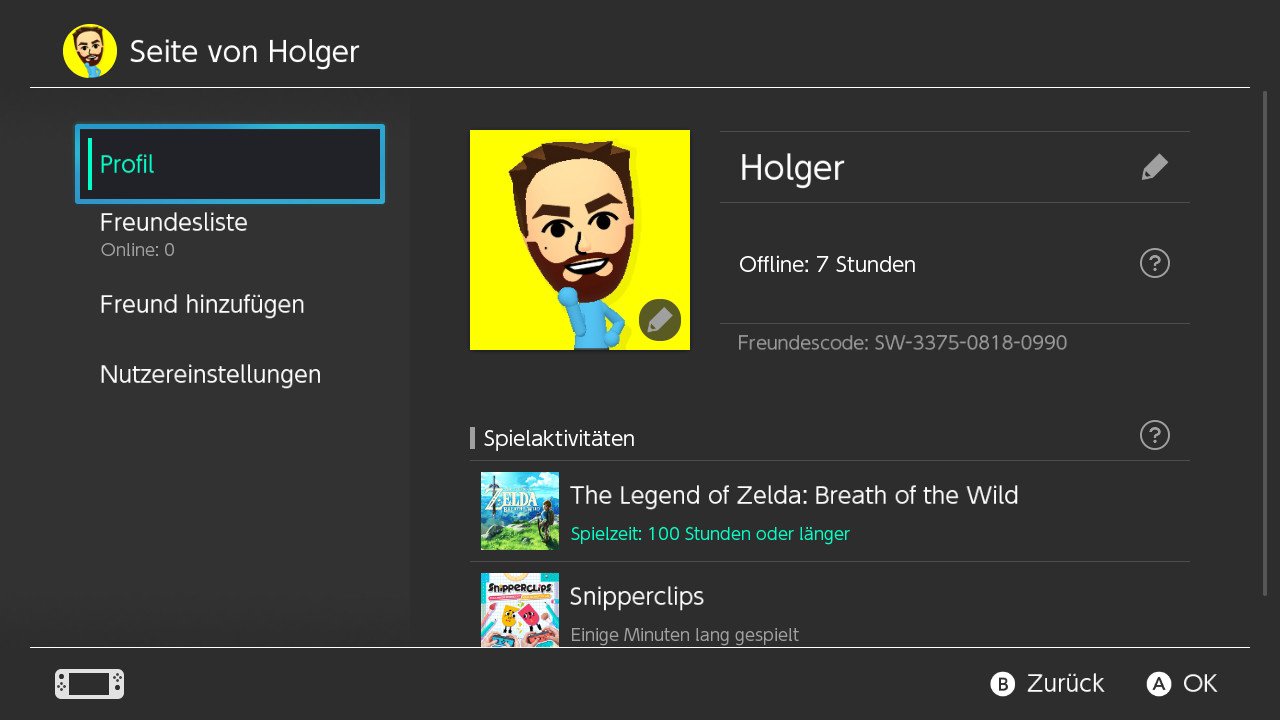This screenshot has height=720, width=1280.
Task: Select the title The Legend of Zelda: Breath of the Wild
Action: (x=794, y=495)
